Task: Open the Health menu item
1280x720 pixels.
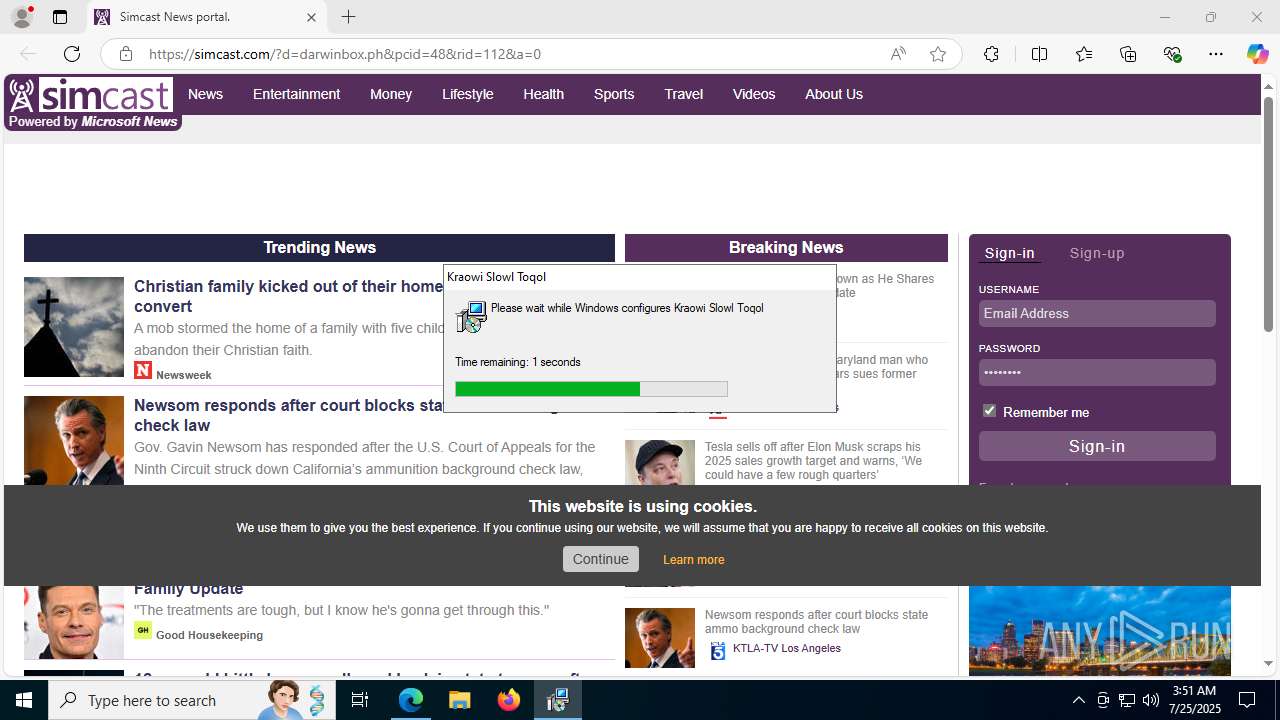Action: [543, 94]
